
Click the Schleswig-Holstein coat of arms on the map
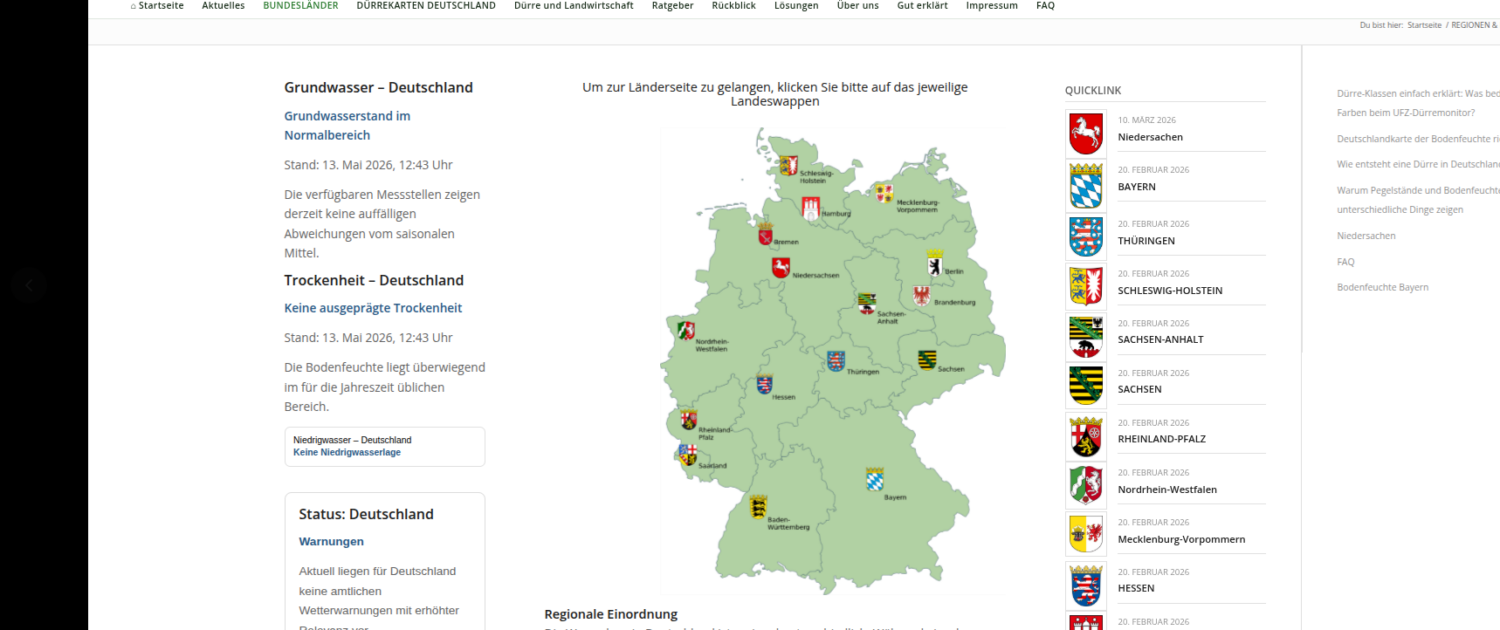click(788, 165)
